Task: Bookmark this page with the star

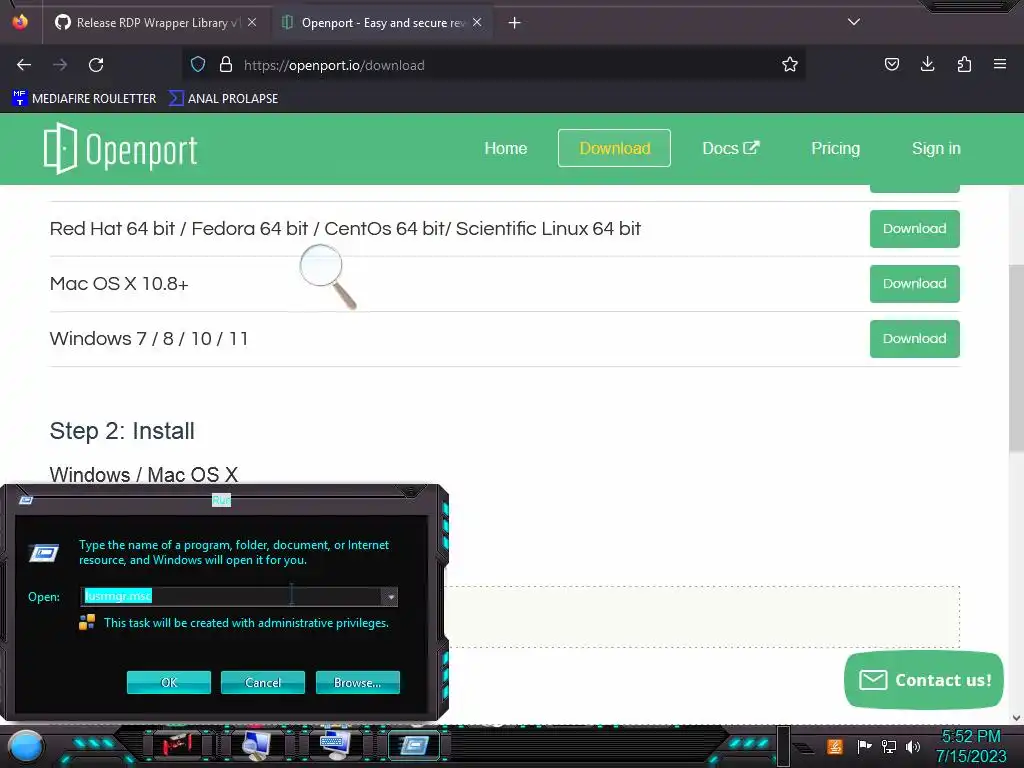Action: click(790, 64)
